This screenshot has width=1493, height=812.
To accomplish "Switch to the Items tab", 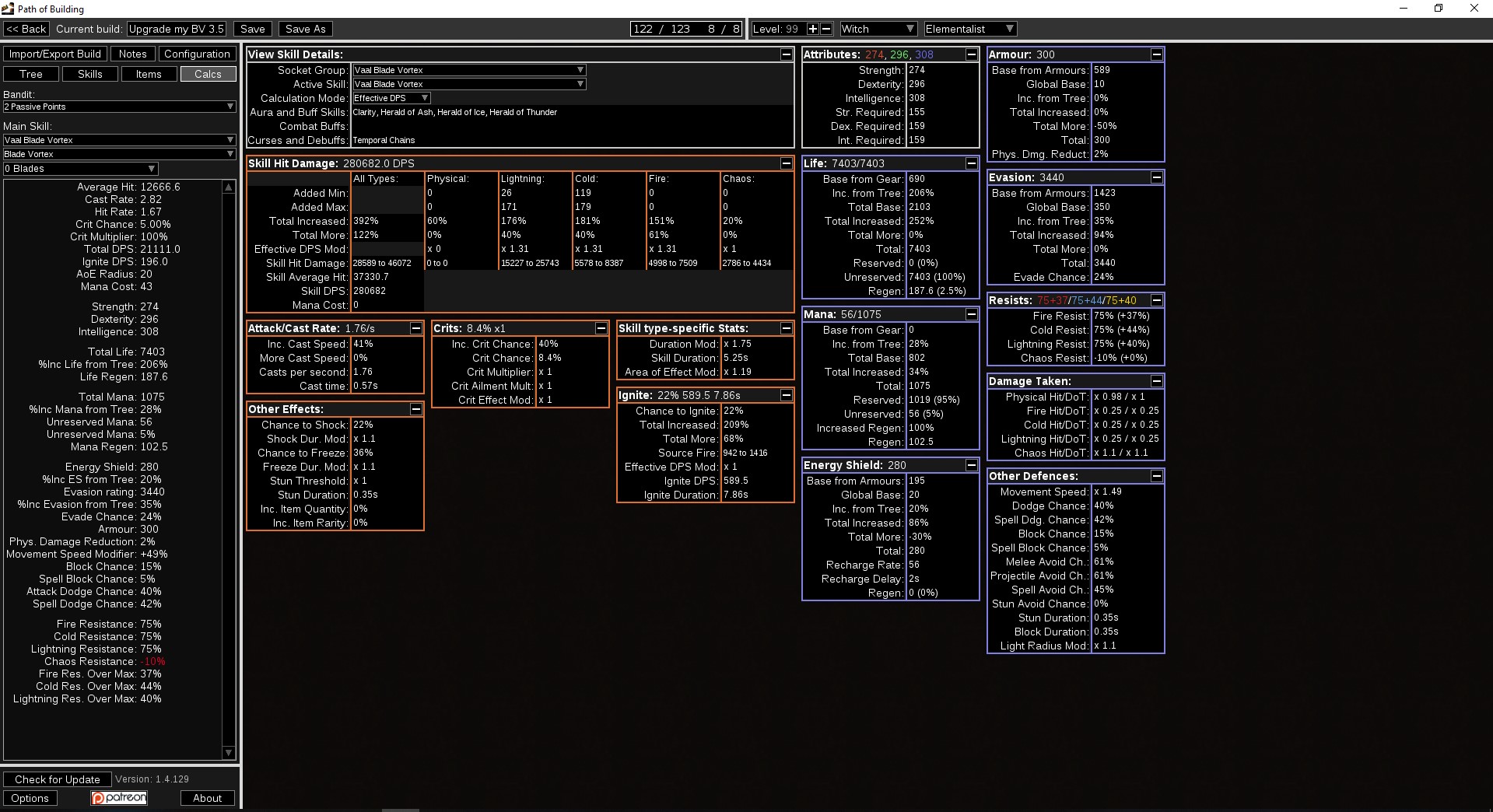I will 149,74.
